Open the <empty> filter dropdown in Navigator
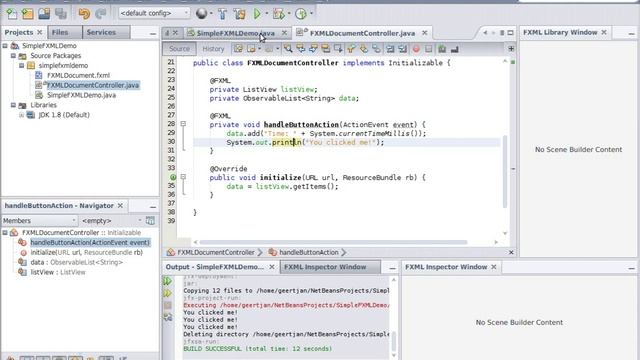The width and height of the screenshot is (640, 360). pyautogui.click(x=112, y=220)
